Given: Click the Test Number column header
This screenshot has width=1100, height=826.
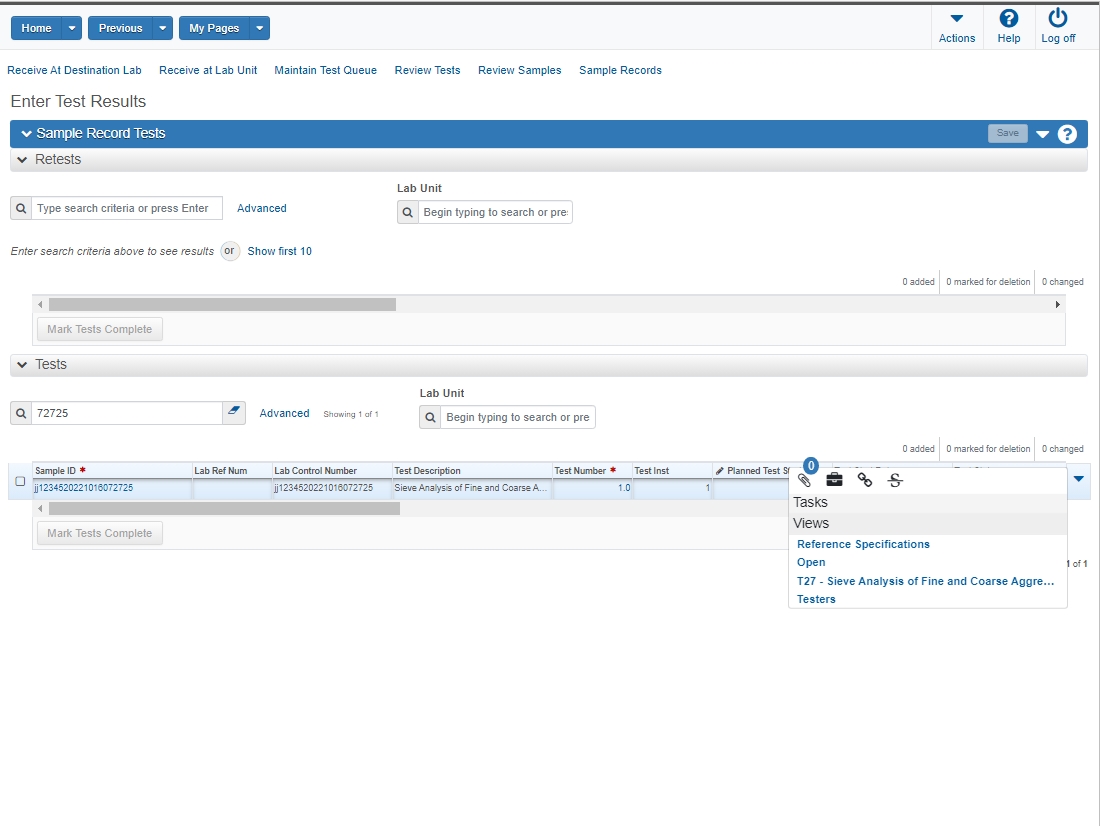Looking at the screenshot, I should tap(592, 471).
